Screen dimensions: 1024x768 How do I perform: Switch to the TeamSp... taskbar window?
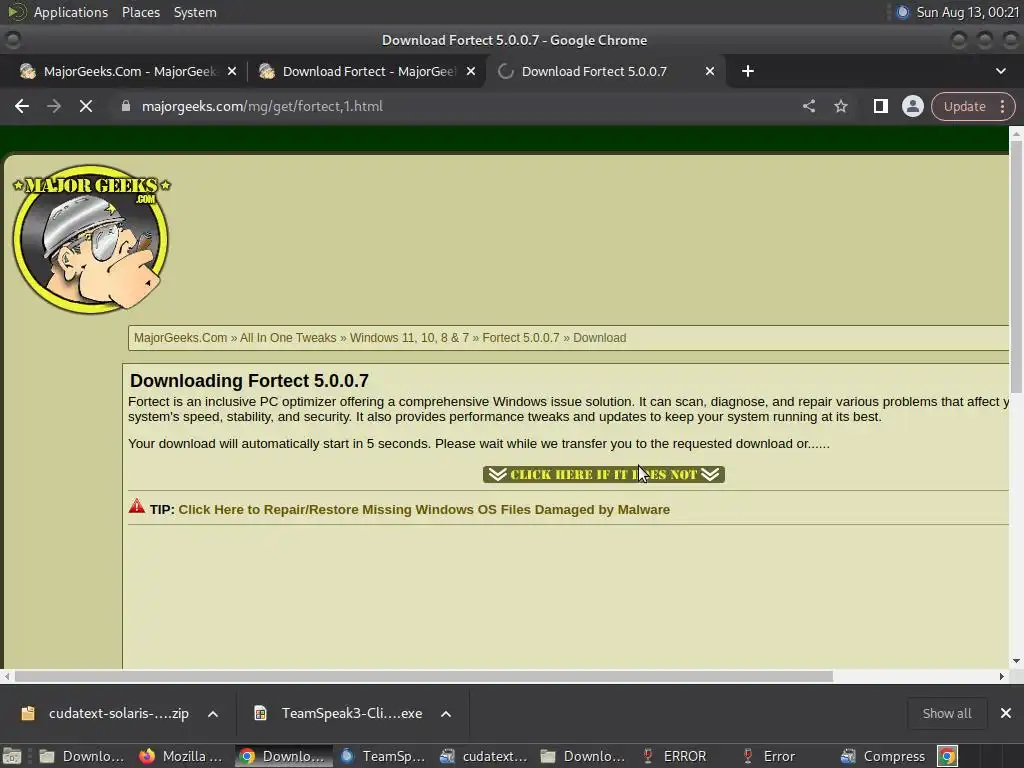coord(382,756)
